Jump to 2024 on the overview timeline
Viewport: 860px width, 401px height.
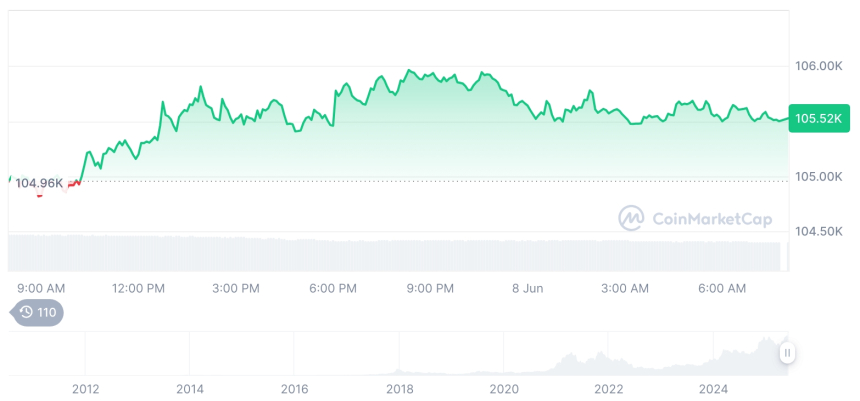tap(713, 388)
